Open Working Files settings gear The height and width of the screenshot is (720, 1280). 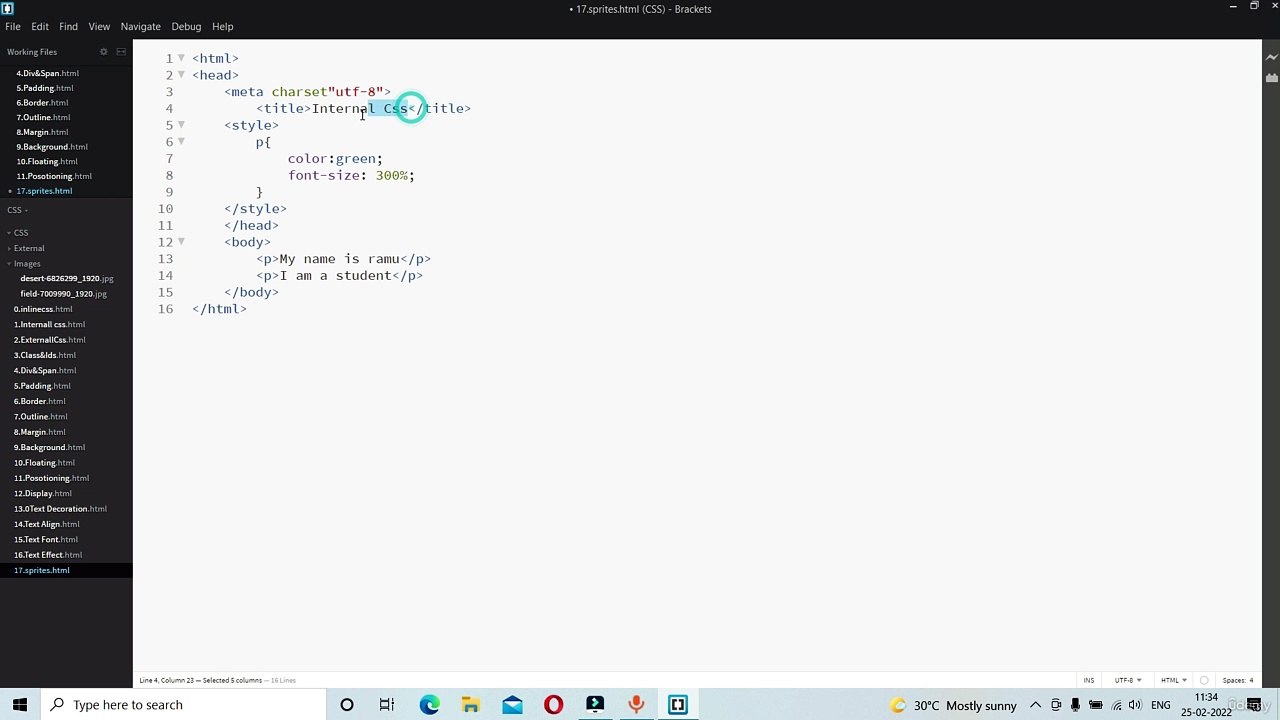pyautogui.click(x=103, y=52)
